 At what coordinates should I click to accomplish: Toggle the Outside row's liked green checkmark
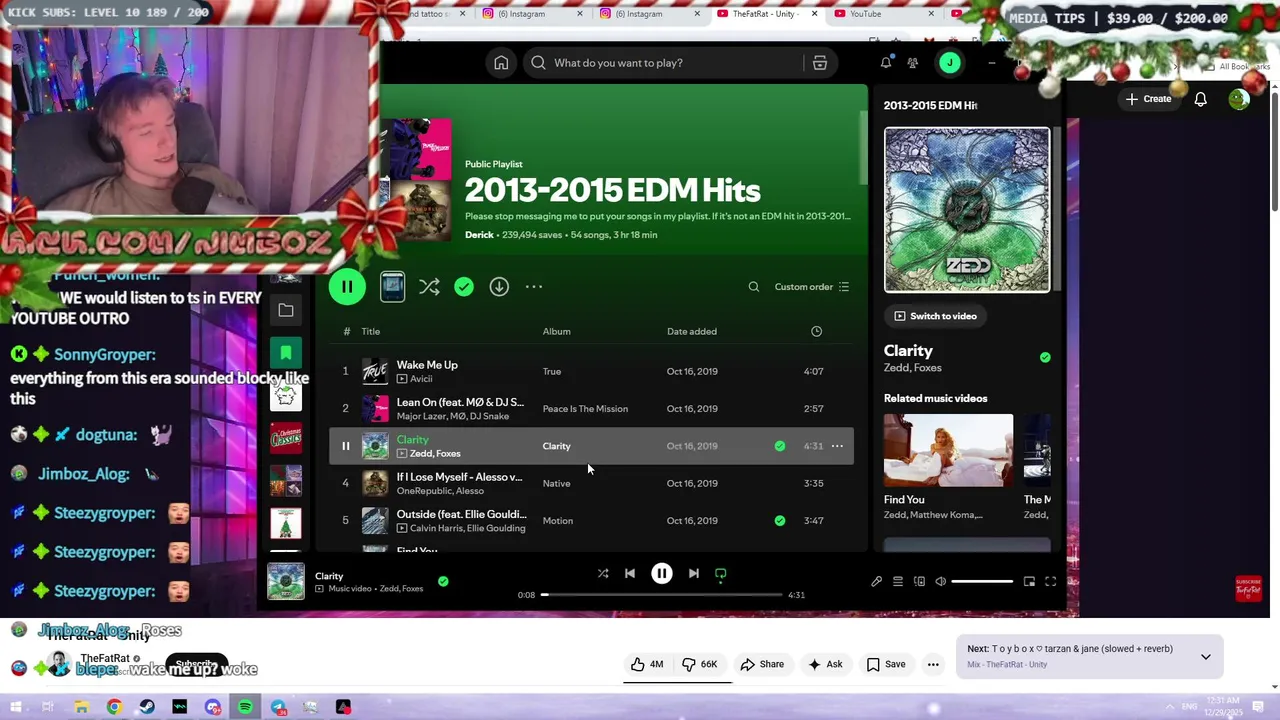(780, 520)
